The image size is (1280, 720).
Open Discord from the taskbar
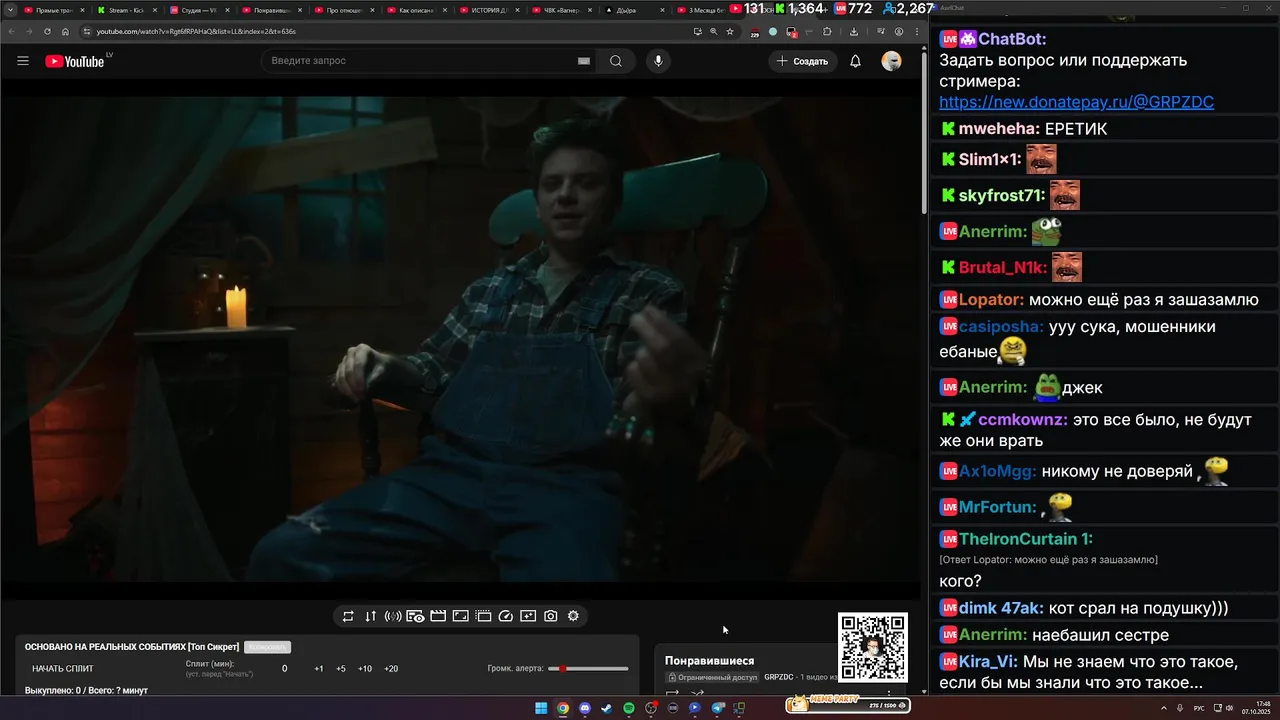click(x=585, y=708)
